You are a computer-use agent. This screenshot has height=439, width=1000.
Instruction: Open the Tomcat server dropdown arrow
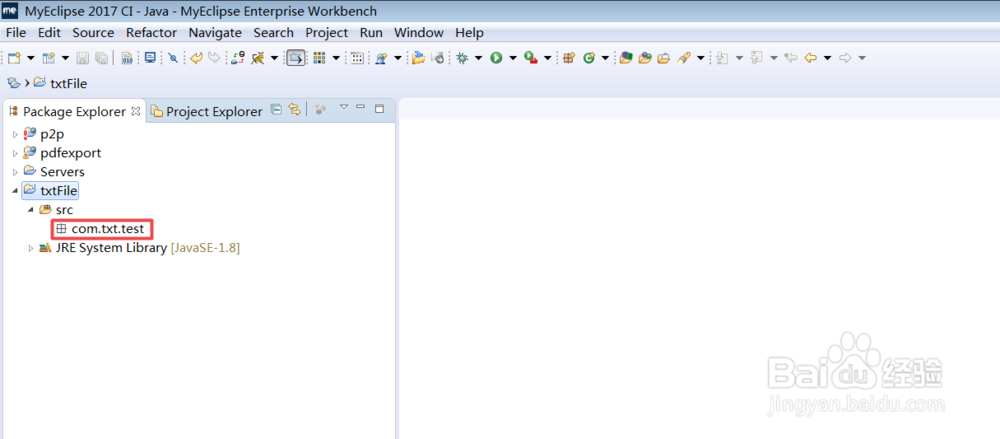[274, 58]
